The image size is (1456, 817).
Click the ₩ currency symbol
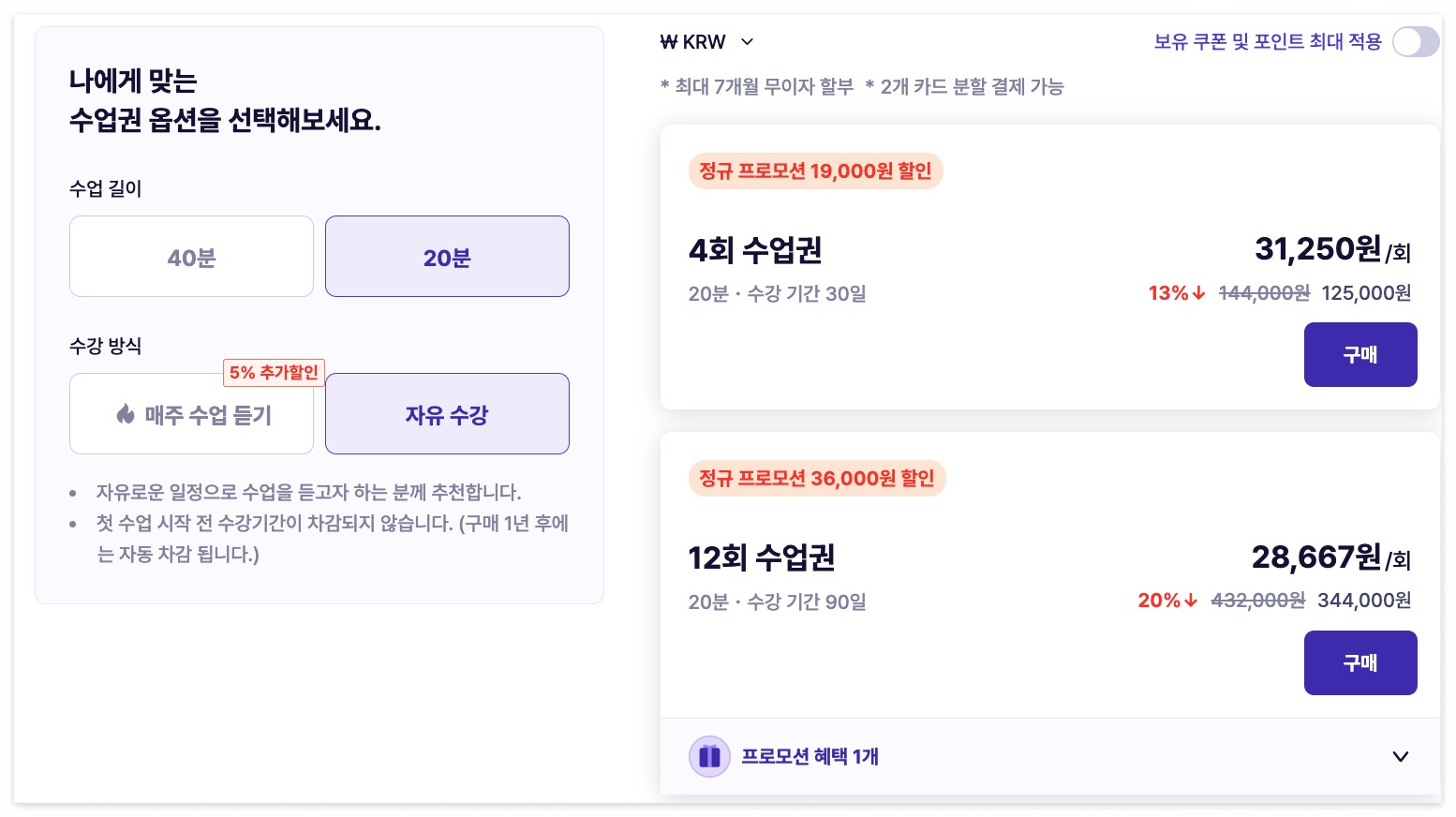[667, 41]
